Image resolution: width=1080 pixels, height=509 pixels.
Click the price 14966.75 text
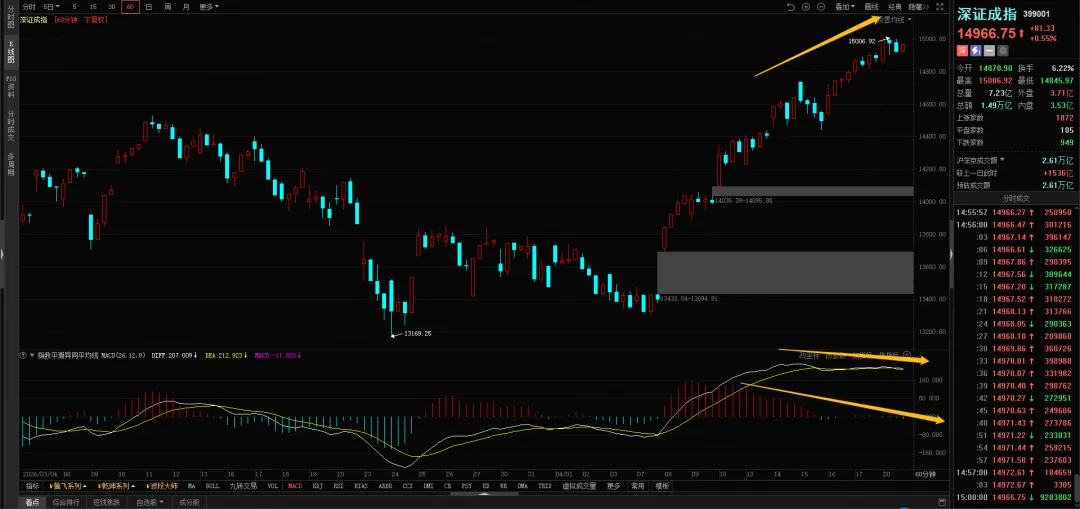(x=986, y=33)
